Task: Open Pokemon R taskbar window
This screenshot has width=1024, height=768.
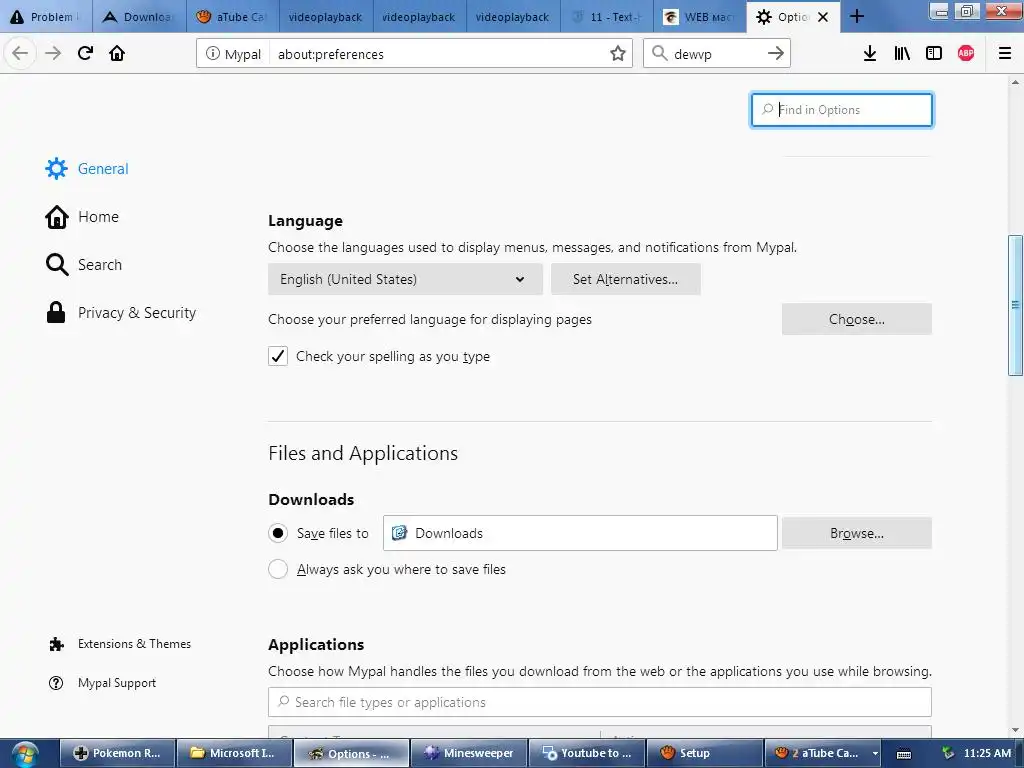Action: click(x=118, y=754)
